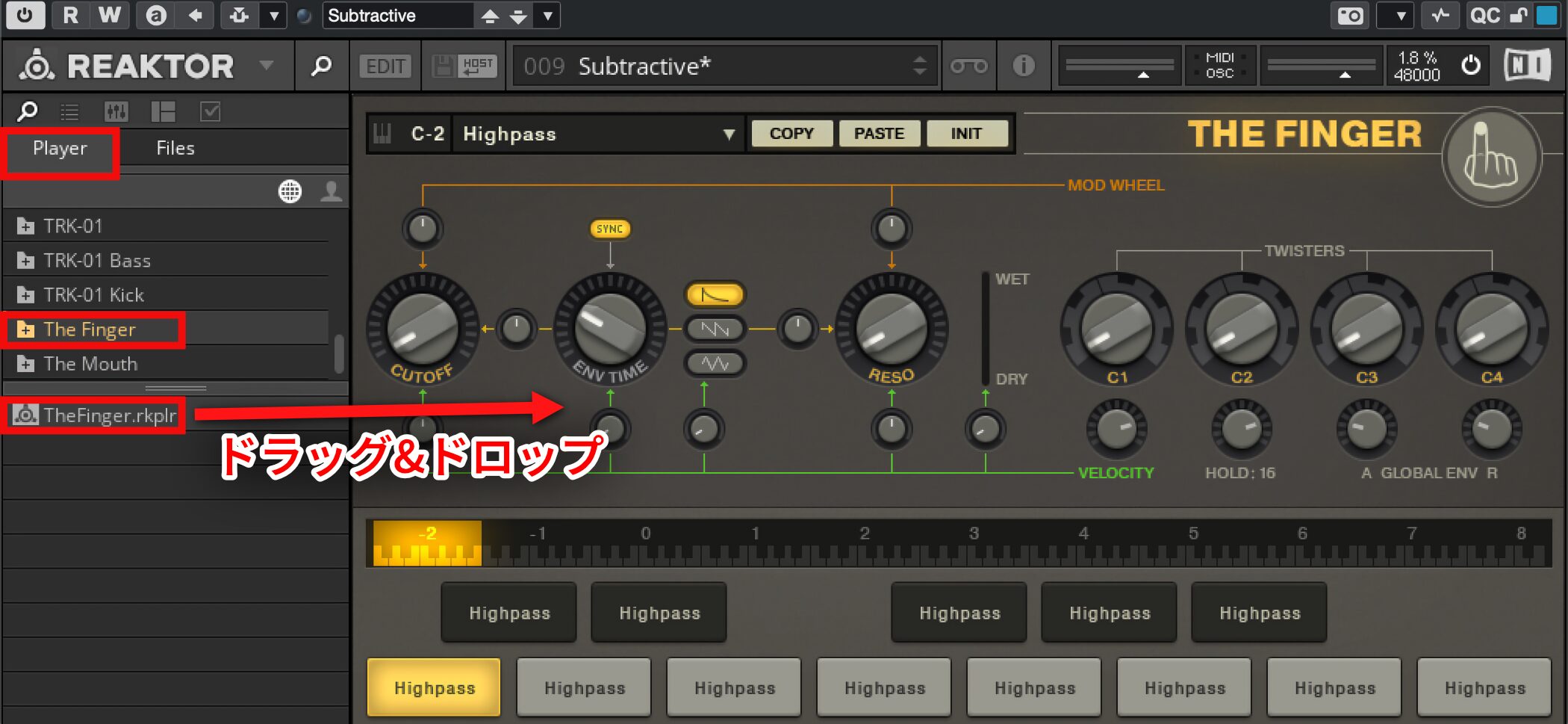Image resolution: width=1568 pixels, height=724 pixels.
Task: Toggle EDIT mode
Action: pyautogui.click(x=385, y=66)
